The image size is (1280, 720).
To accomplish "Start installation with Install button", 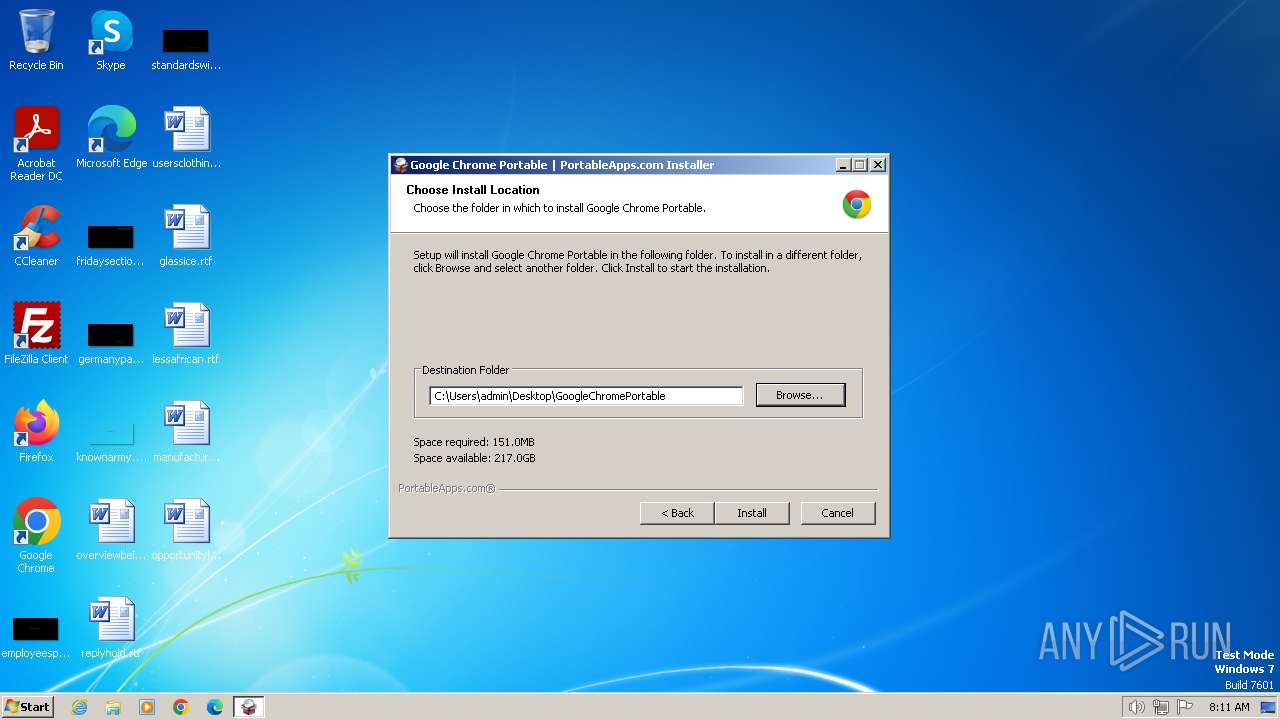I will tap(752, 513).
